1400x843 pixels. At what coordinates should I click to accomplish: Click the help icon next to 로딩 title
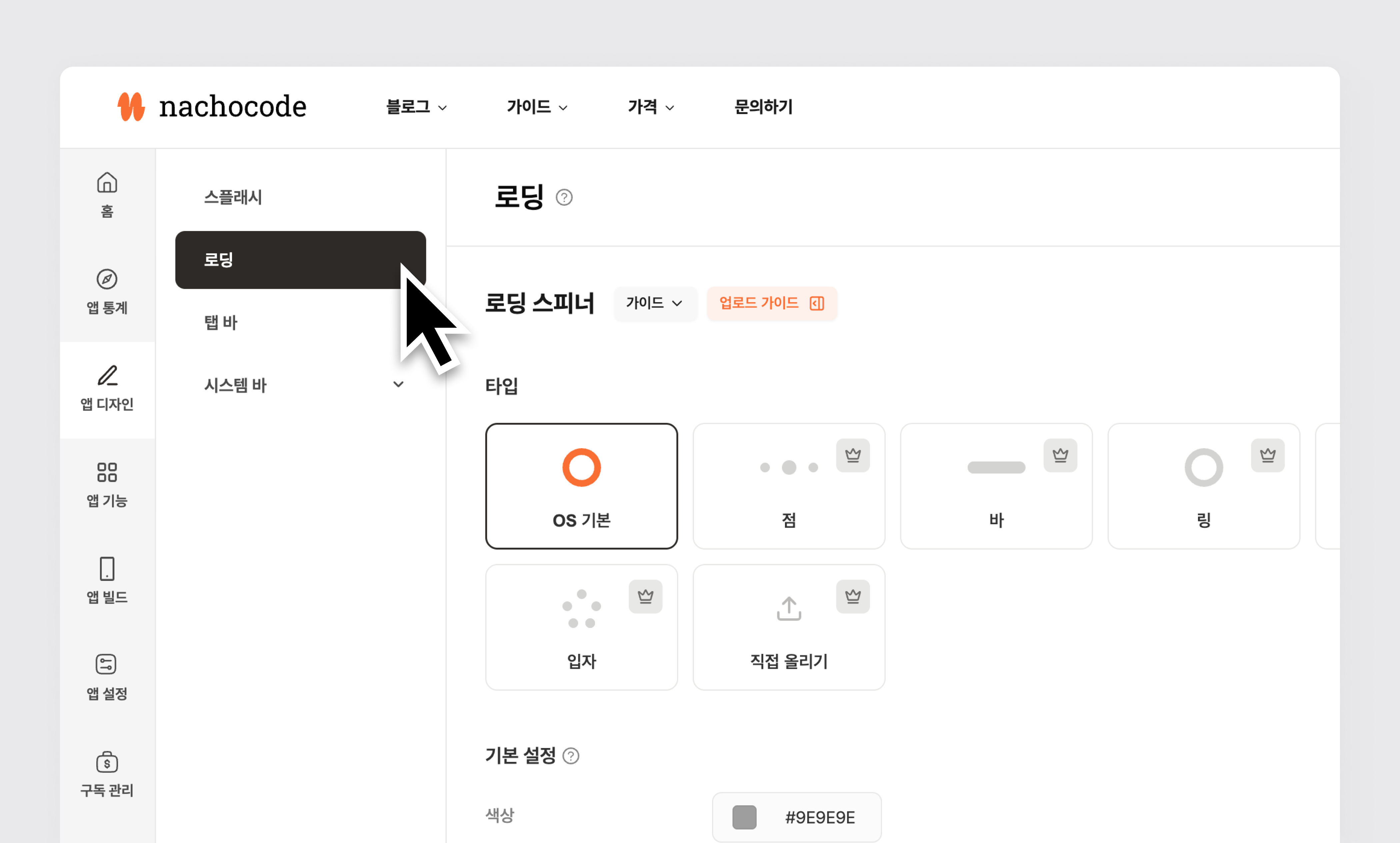coord(564,197)
